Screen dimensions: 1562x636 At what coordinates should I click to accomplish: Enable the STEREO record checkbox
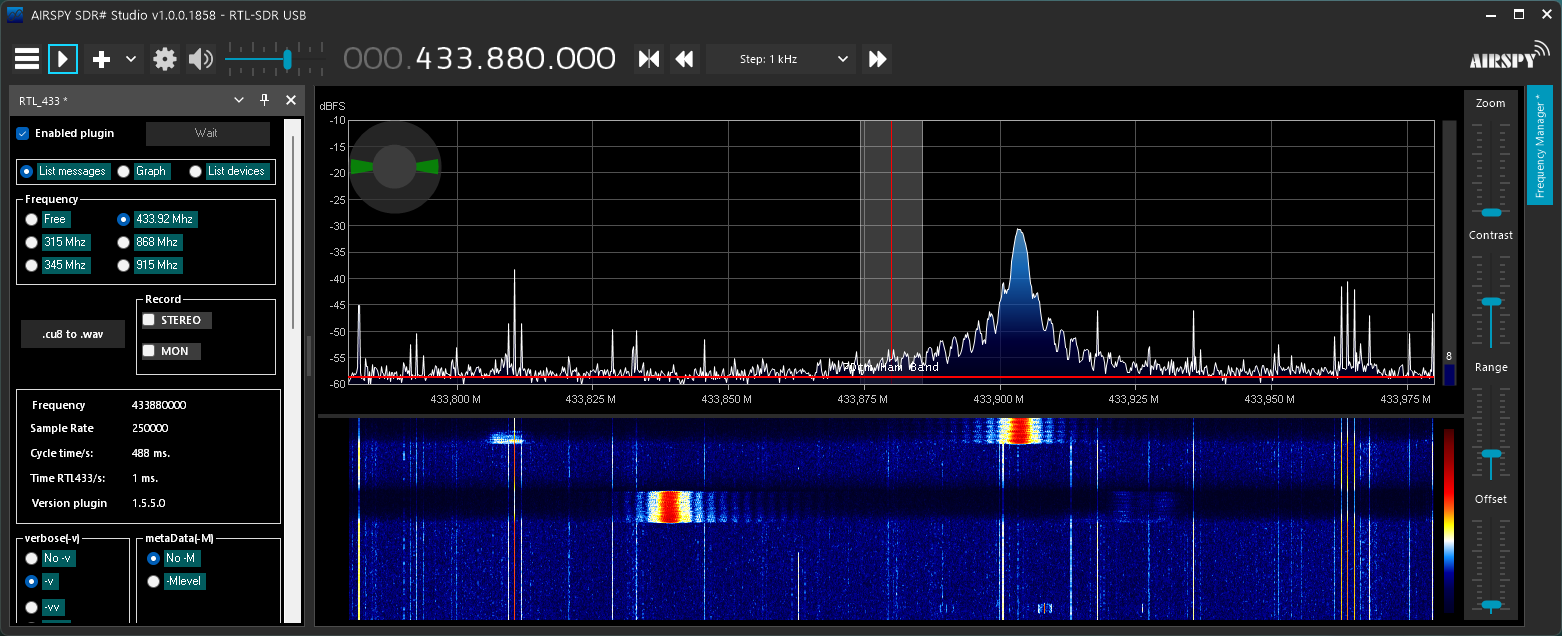[149, 320]
